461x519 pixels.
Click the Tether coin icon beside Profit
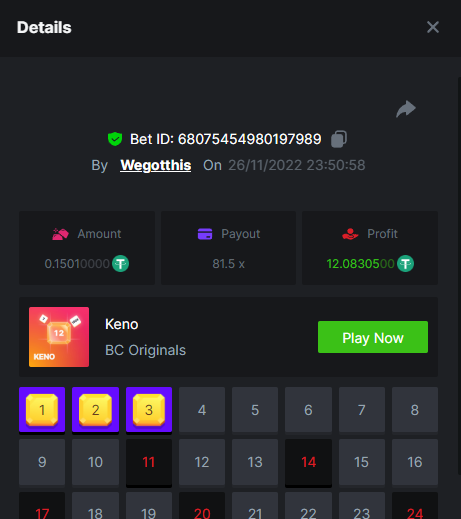pyautogui.click(x=405, y=264)
